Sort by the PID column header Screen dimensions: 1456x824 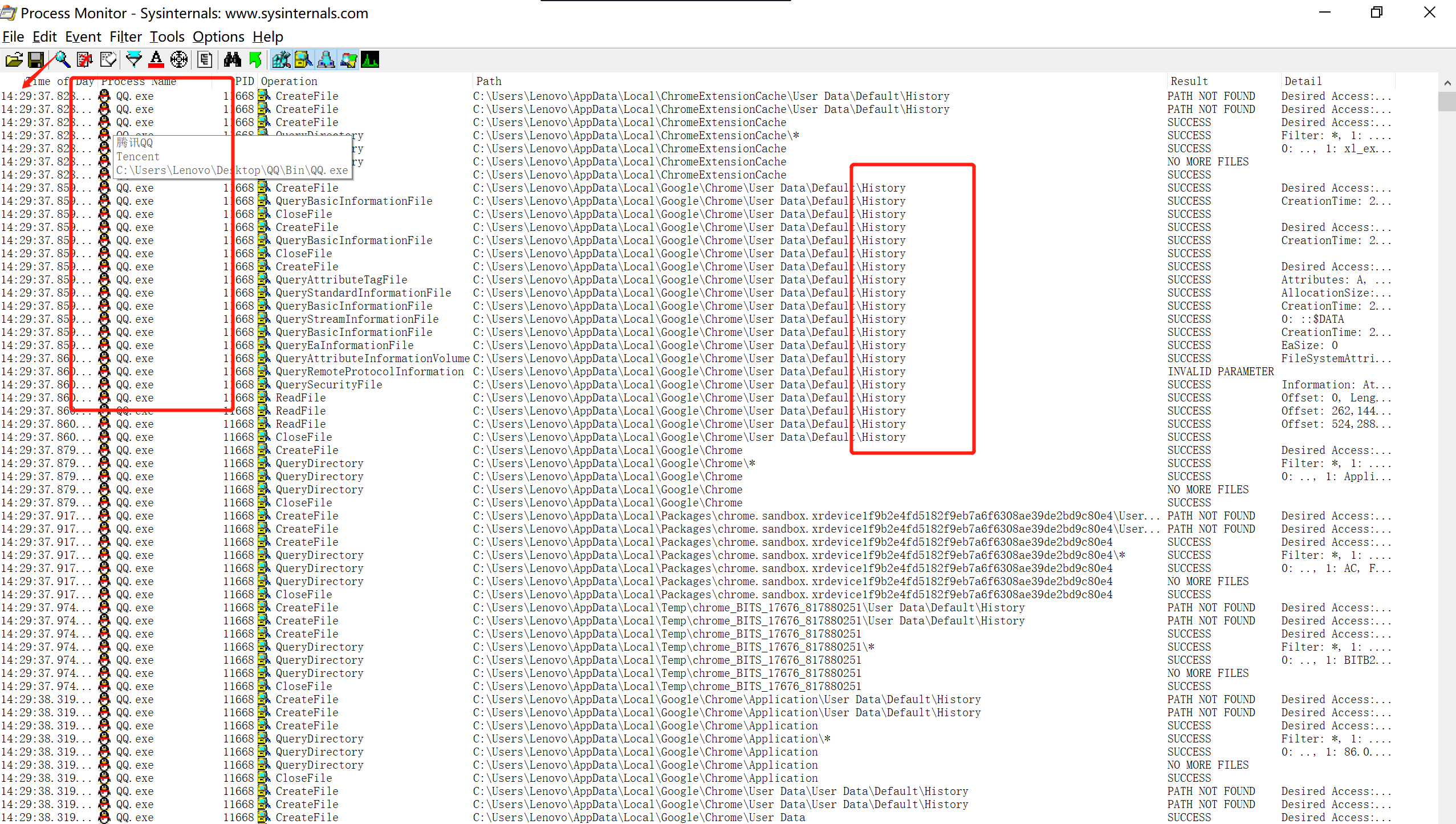click(245, 82)
